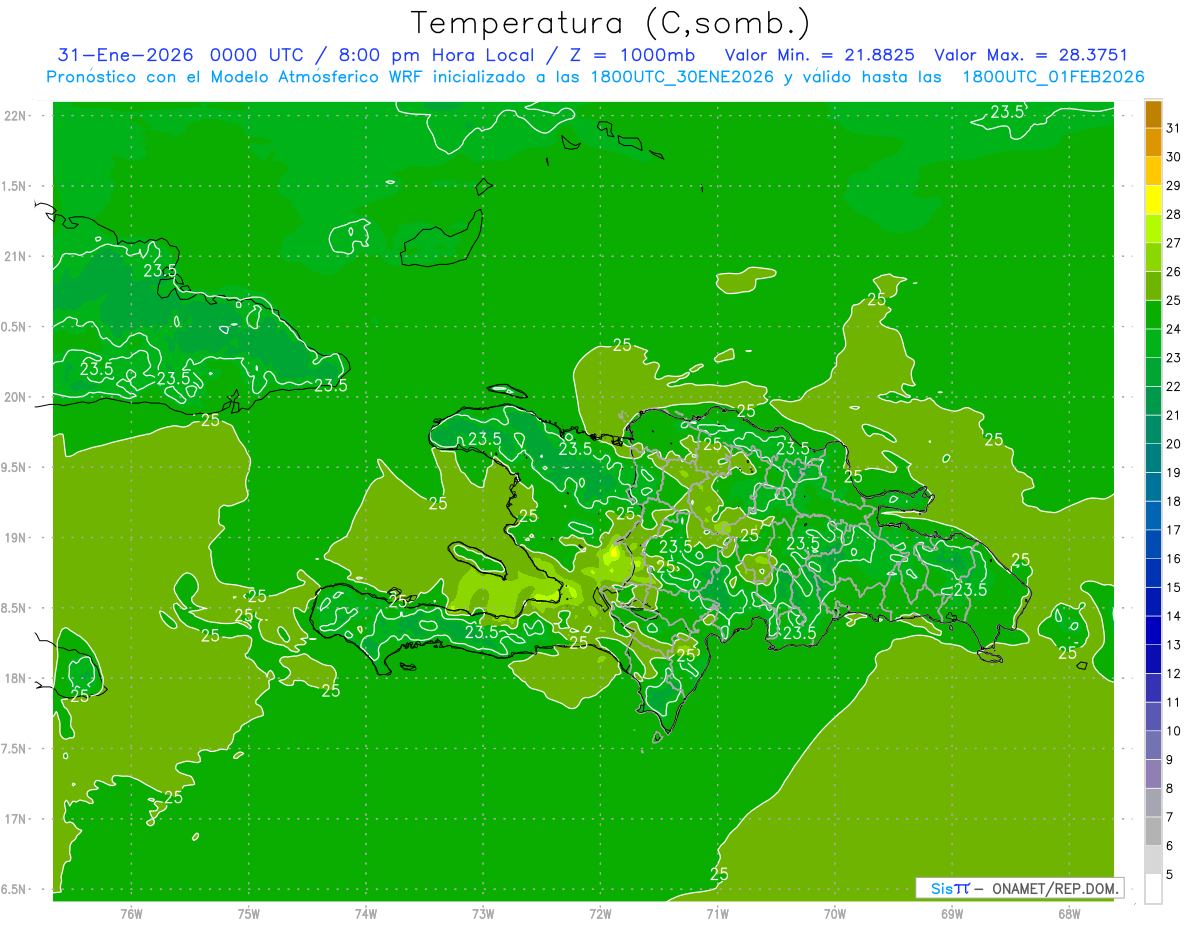The image size is (1200, 927).
Task: Click the purple colorbar swatch between 9 and 10
Action: pyautogui.click(x=1154, y=745)
